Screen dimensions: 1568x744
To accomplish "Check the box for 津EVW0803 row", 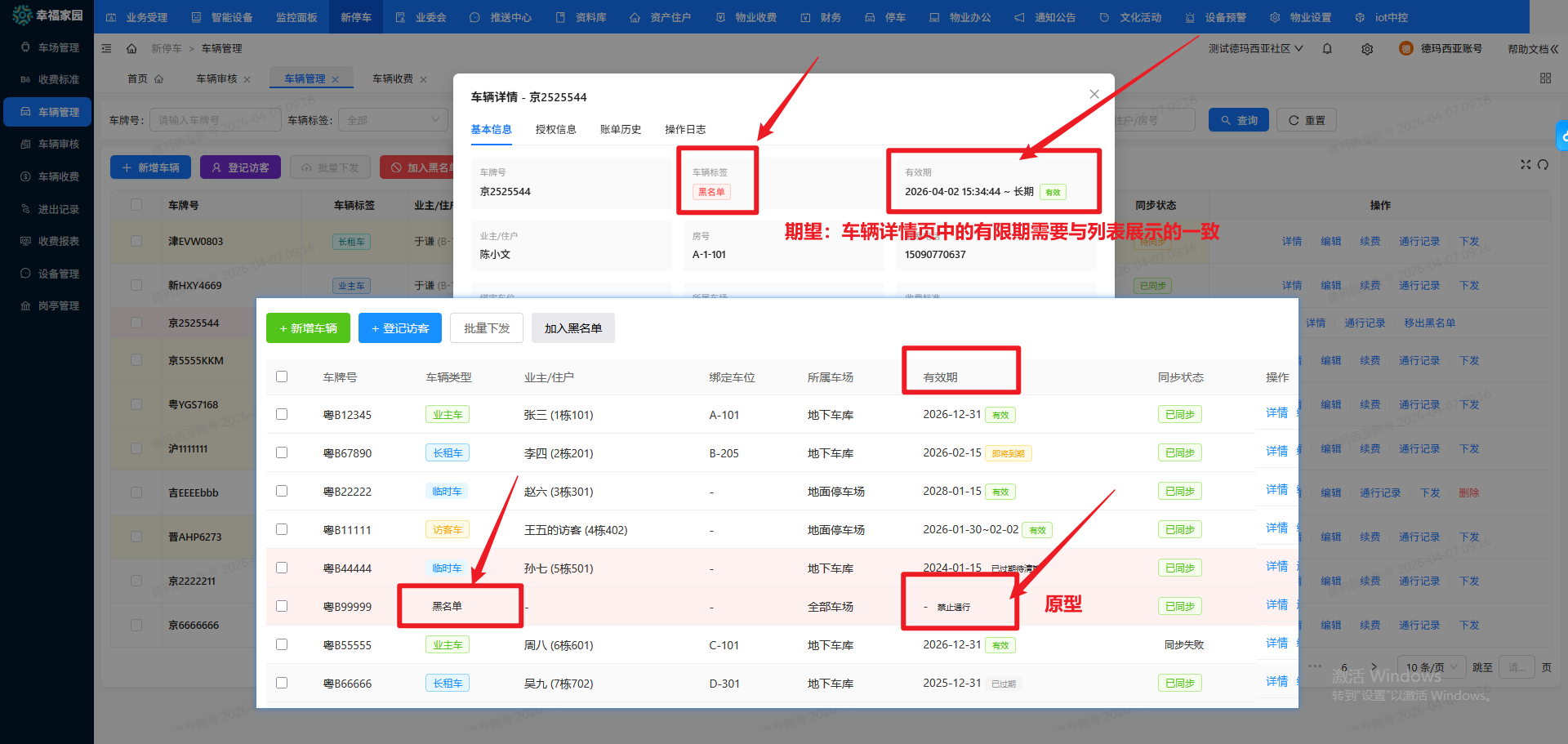I will click(x=136, y=242).
